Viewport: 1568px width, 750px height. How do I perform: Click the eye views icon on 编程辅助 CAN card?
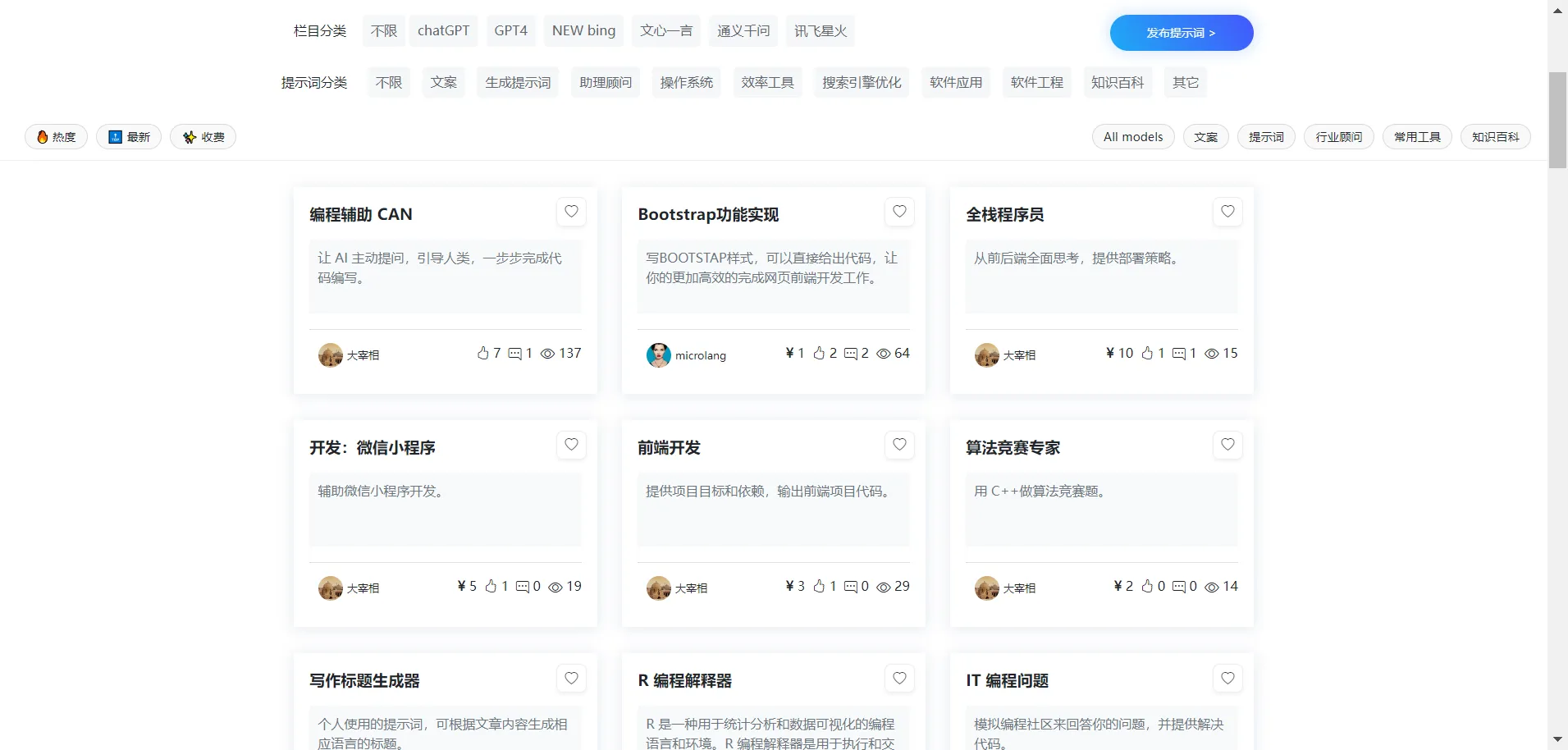tap(547, 354)
